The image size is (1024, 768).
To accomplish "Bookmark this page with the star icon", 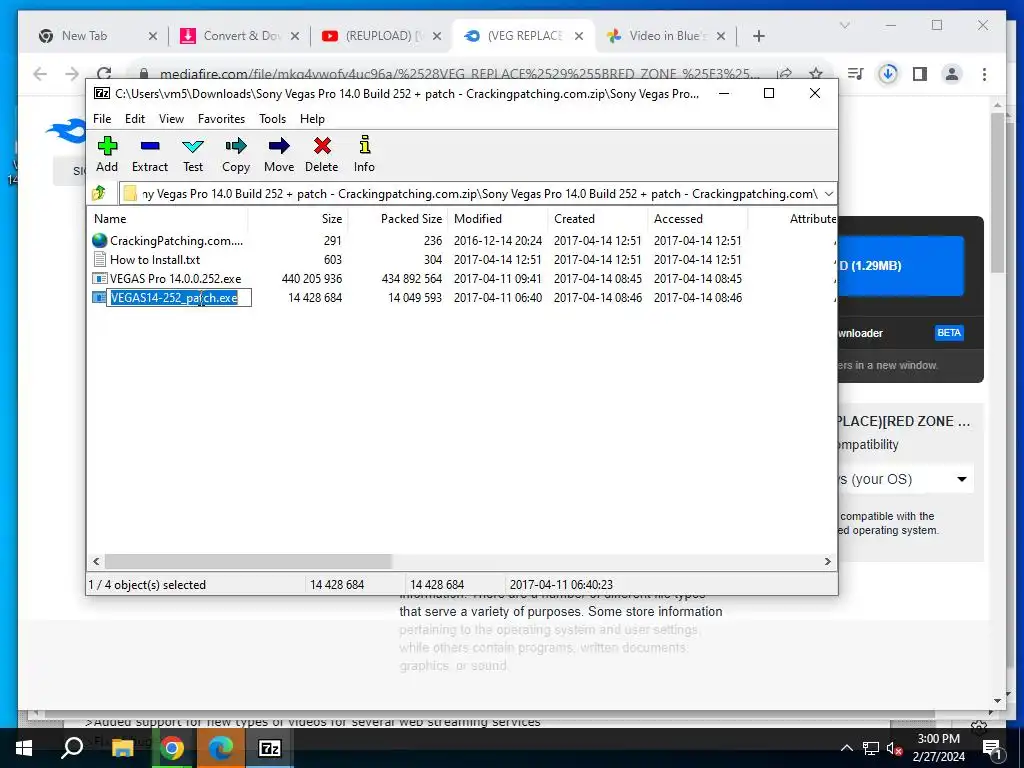I will point(816,74).
